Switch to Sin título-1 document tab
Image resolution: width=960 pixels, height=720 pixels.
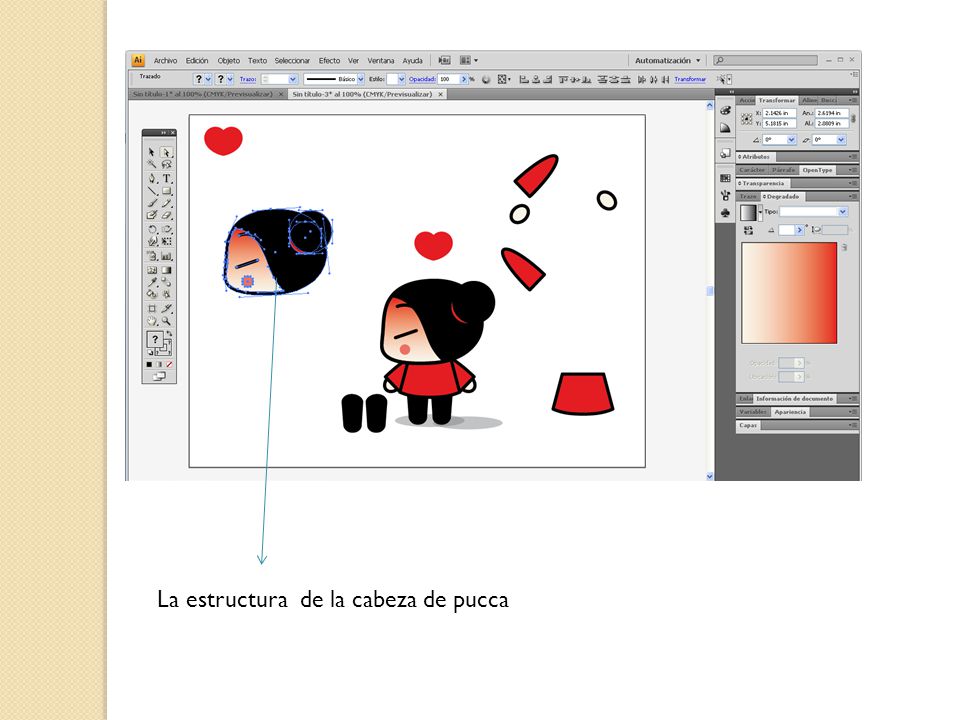tap(203, 94)
